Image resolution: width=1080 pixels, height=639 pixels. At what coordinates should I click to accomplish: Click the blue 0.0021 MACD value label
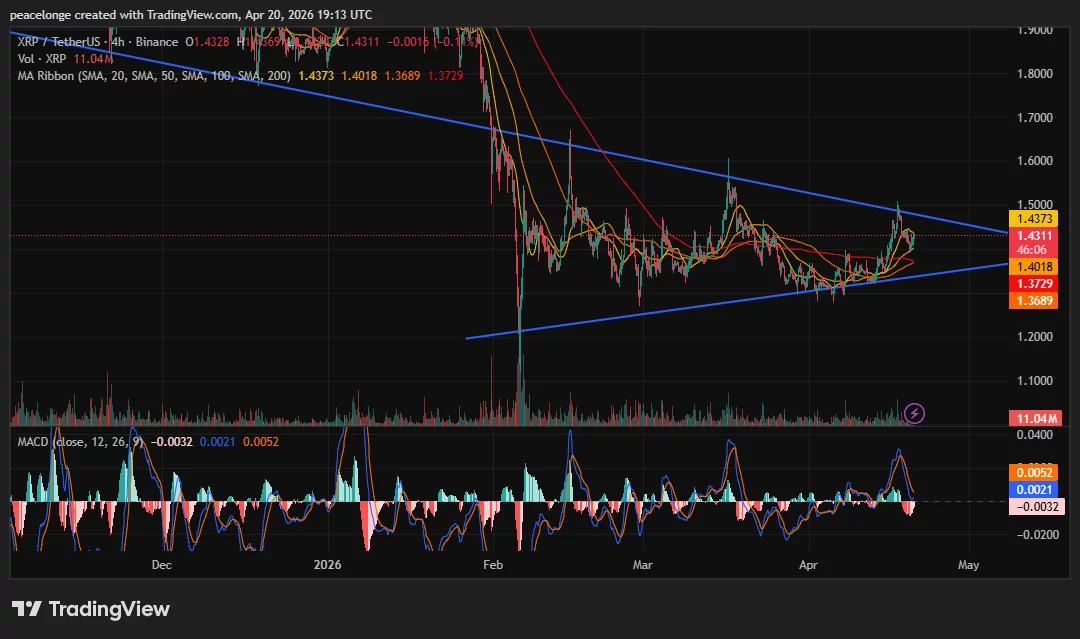(x=1034, y=489)
